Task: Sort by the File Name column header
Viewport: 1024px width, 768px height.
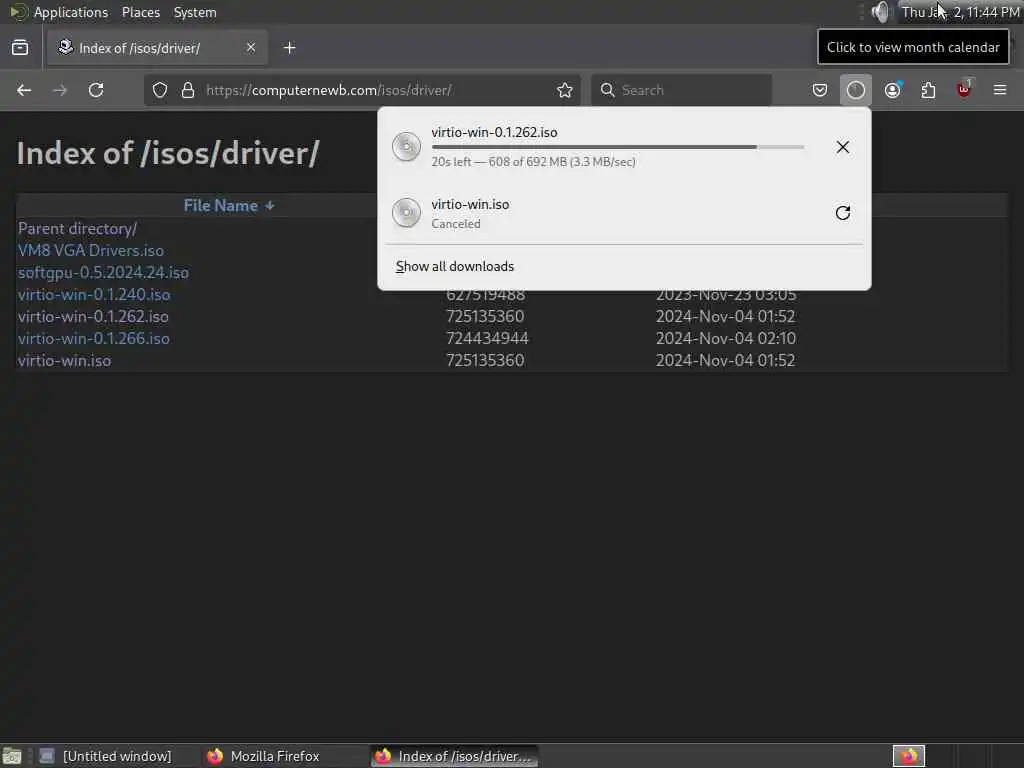Action: (229, 206)
